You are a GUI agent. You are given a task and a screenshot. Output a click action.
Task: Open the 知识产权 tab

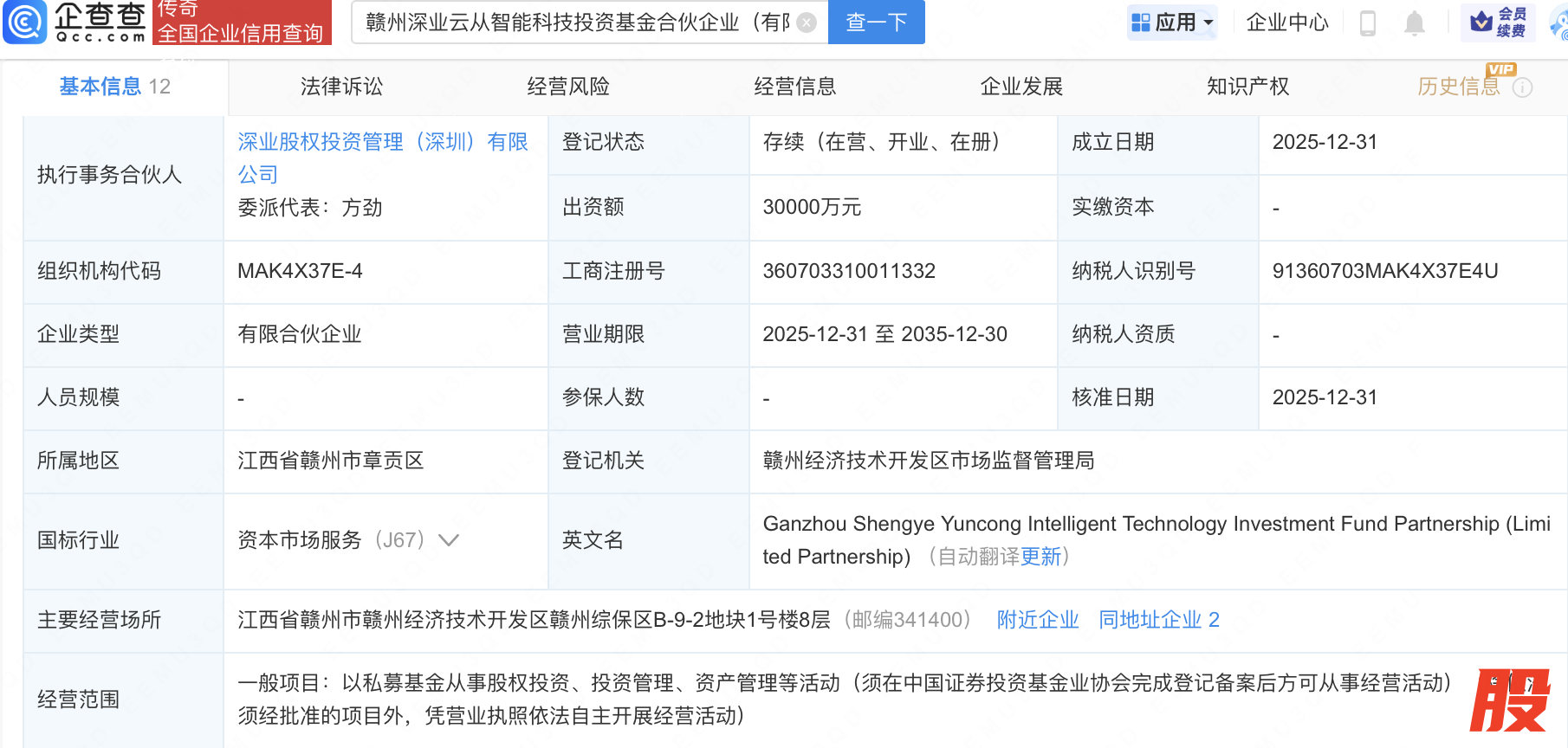click(x=1247, y=87)
